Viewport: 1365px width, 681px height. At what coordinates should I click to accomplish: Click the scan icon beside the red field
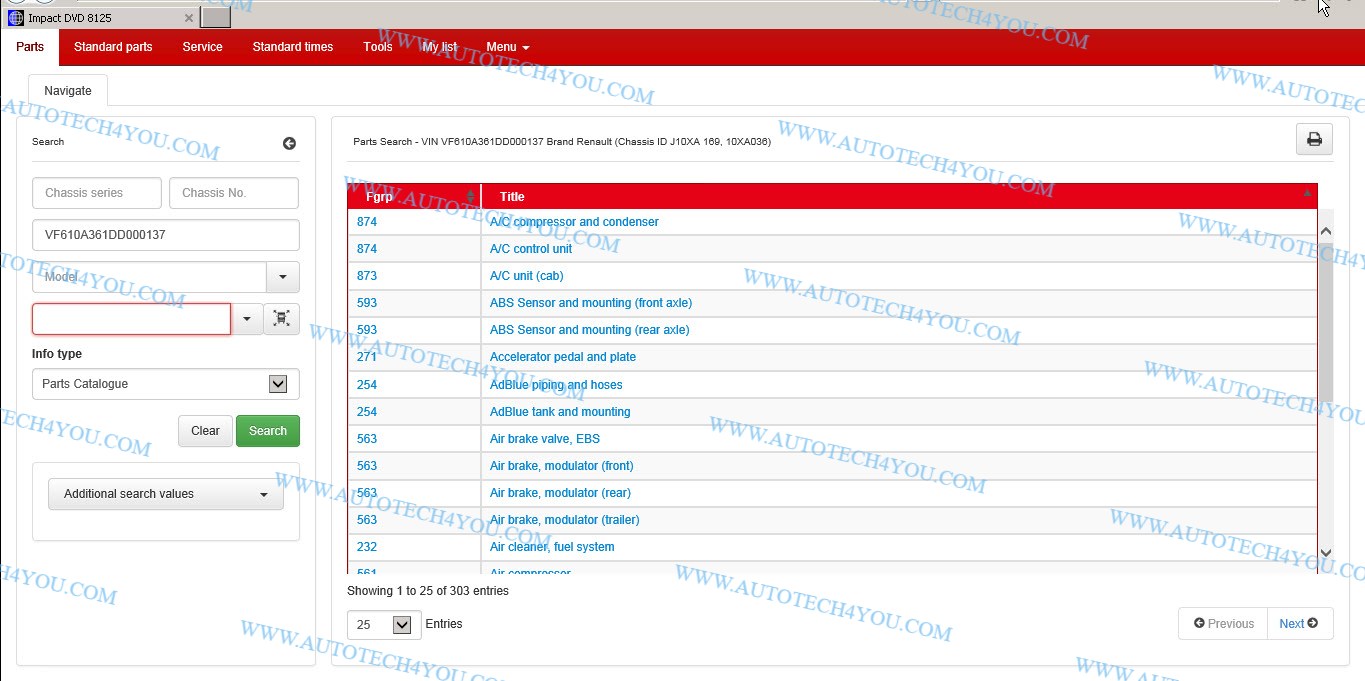[281, 319]
